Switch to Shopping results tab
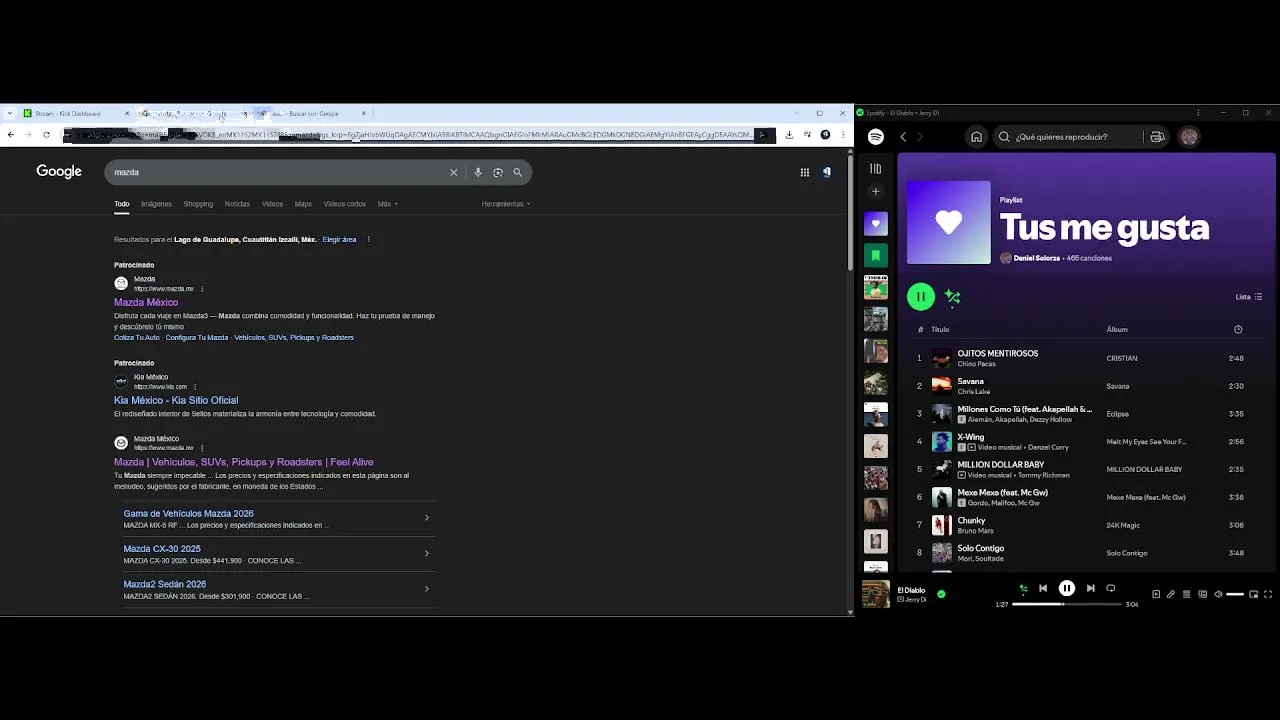This screenshot has width=1280, height=720. tap(198, 204)
